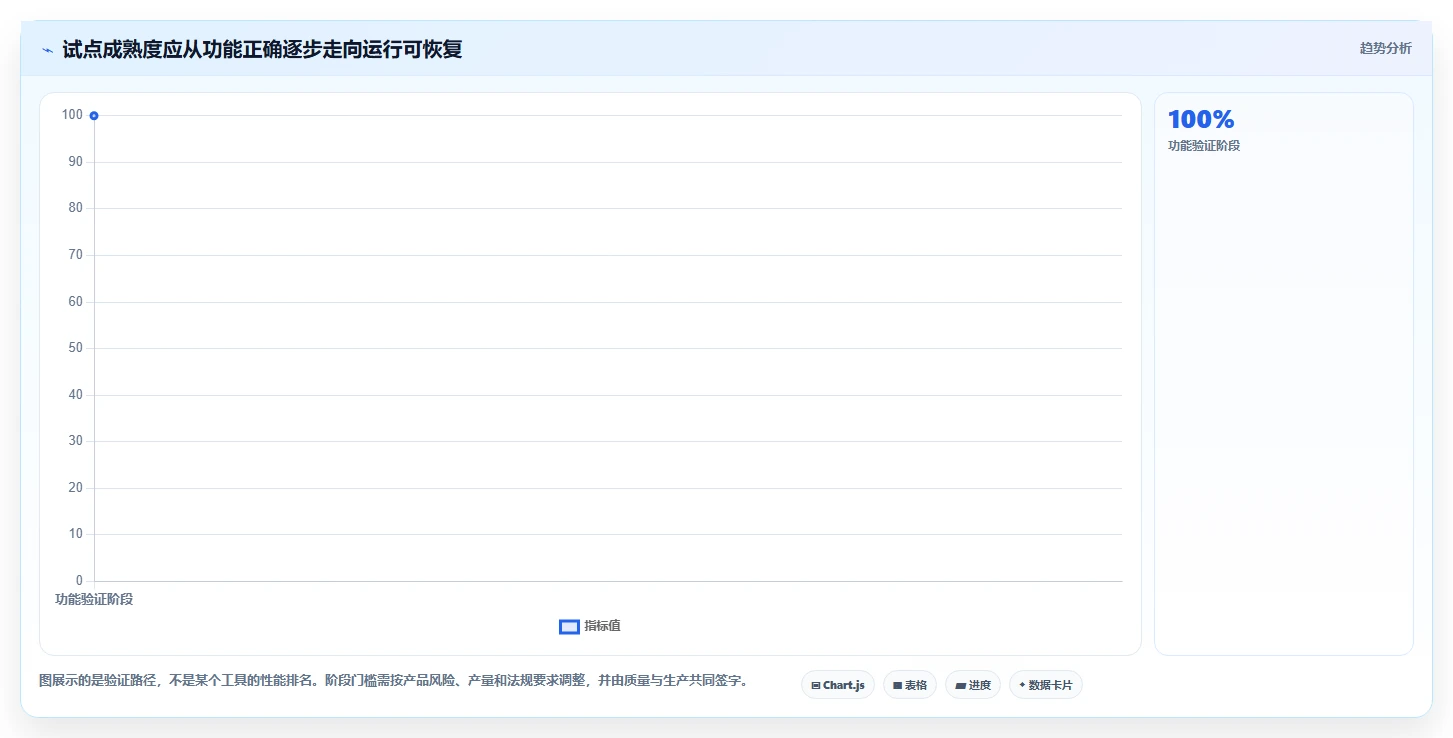
Task: Click the y-axis label 0
Action: [x=79, y=581]
